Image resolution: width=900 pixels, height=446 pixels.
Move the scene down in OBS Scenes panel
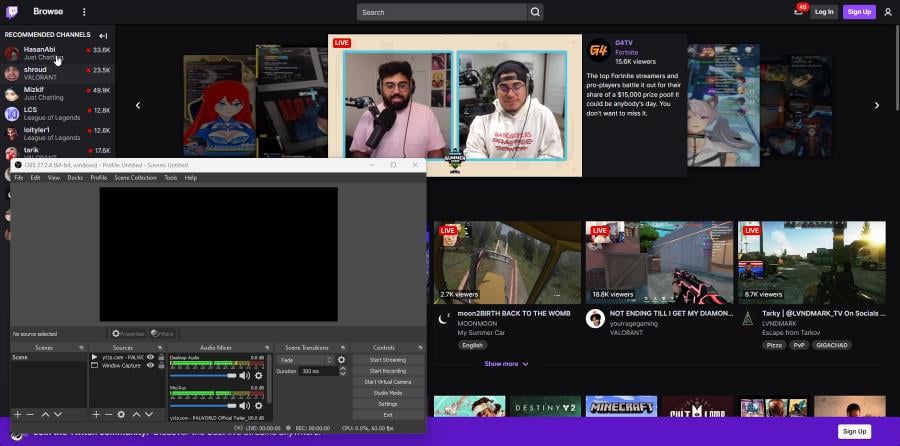(x=59, y=414)
